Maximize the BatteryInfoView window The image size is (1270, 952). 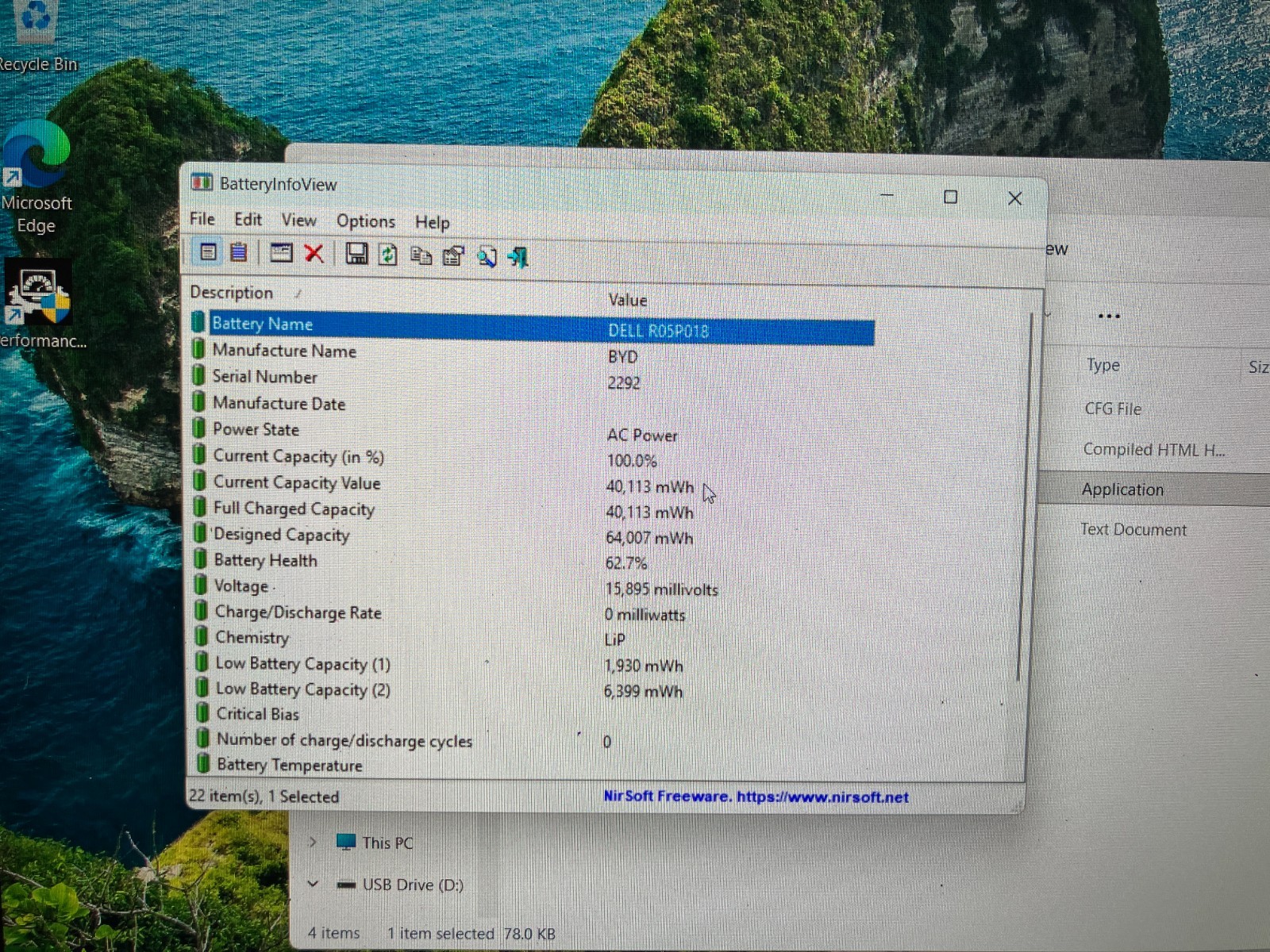(950, 197)
